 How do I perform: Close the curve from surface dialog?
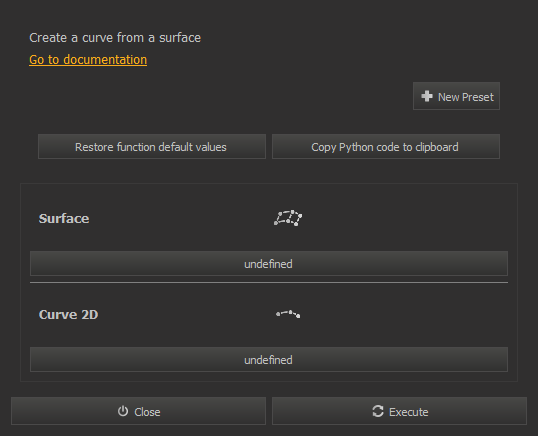[138, 411]
